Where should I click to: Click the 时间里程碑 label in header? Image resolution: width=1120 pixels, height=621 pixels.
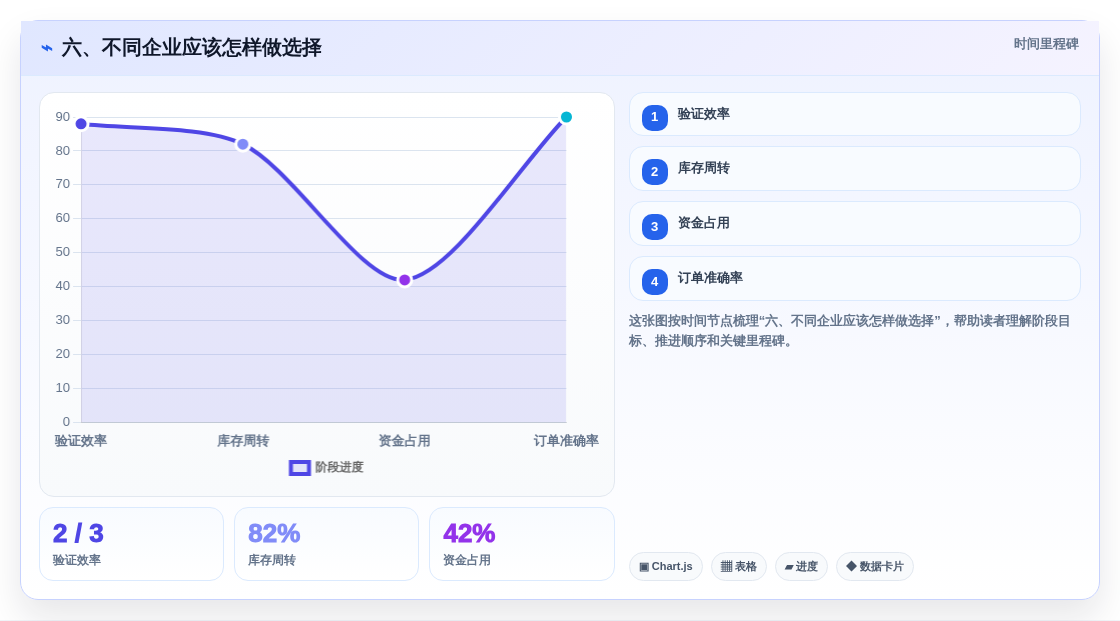pos(1046,44)
